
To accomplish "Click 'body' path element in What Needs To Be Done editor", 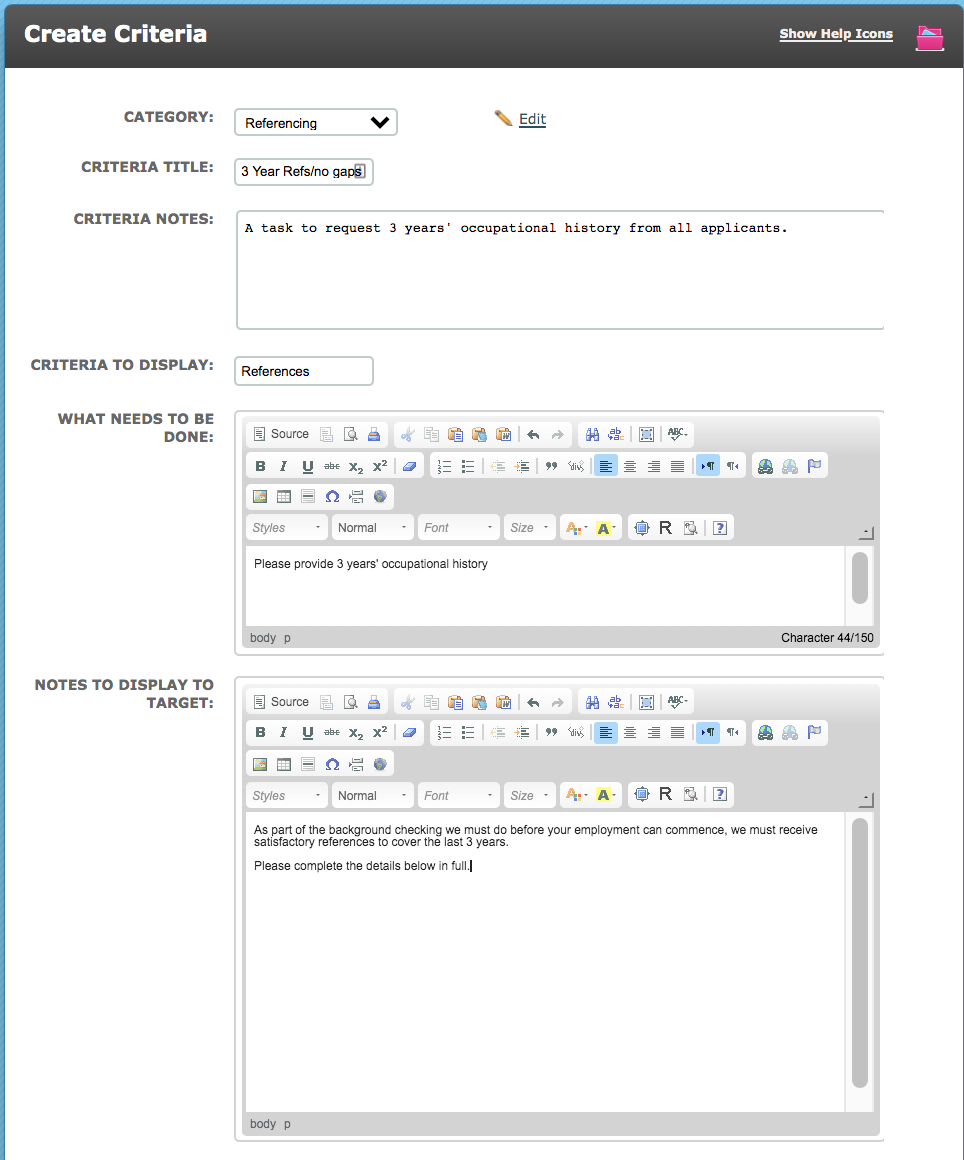I will pyautogui.click(x=263, y=638).
